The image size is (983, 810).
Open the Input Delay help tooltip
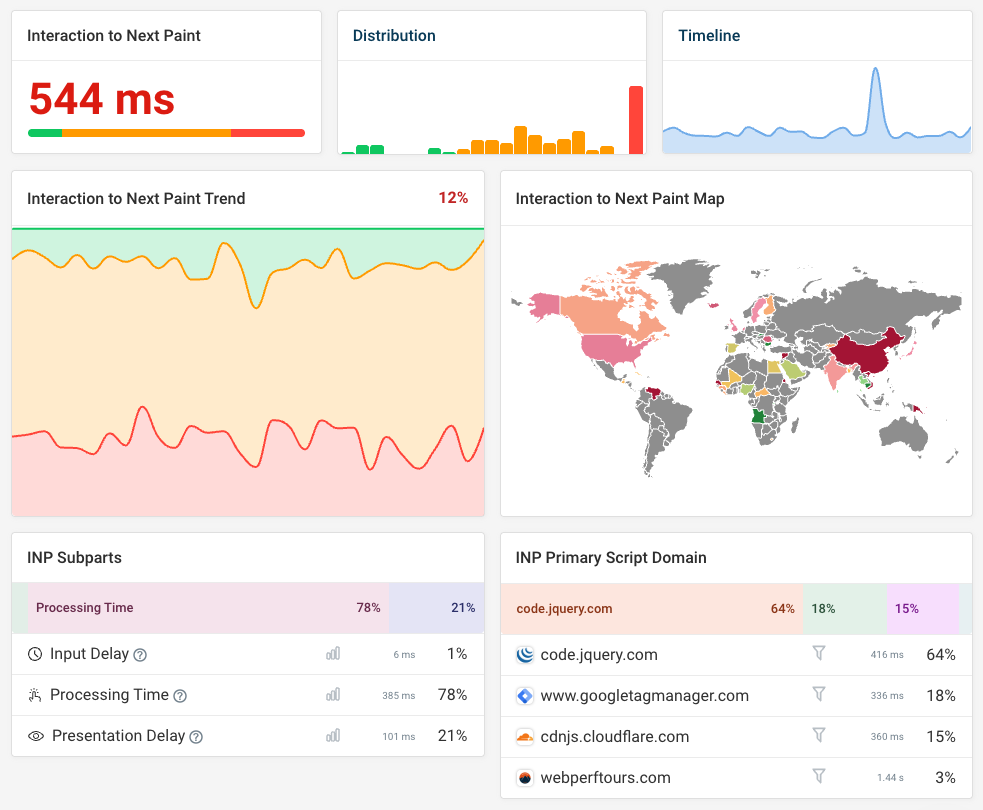click(x=140, y=654)
